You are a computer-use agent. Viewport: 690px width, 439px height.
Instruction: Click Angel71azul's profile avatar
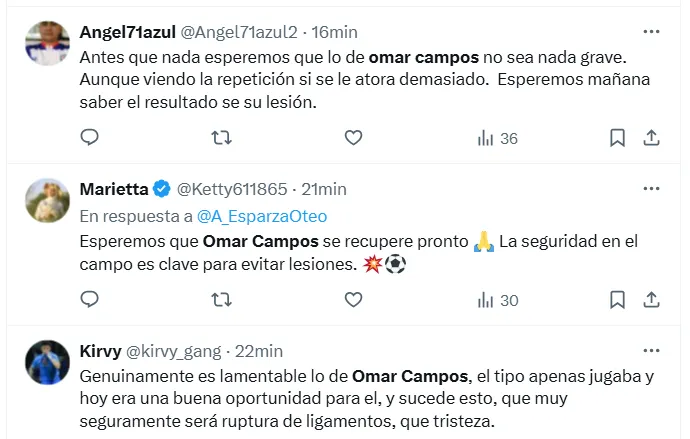(46, 44)
